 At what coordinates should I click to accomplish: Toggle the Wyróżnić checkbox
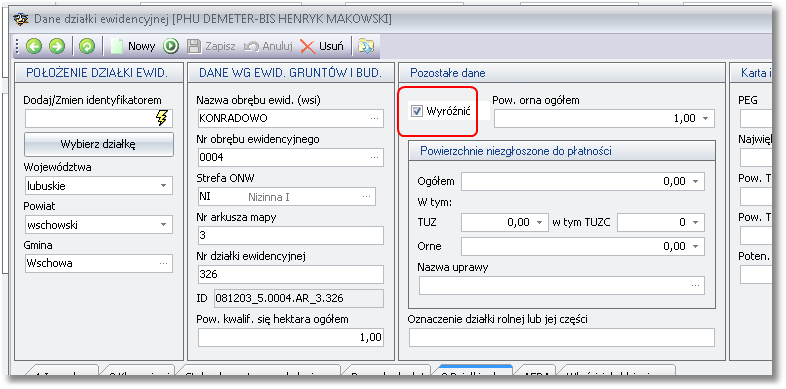click(416, 111)
